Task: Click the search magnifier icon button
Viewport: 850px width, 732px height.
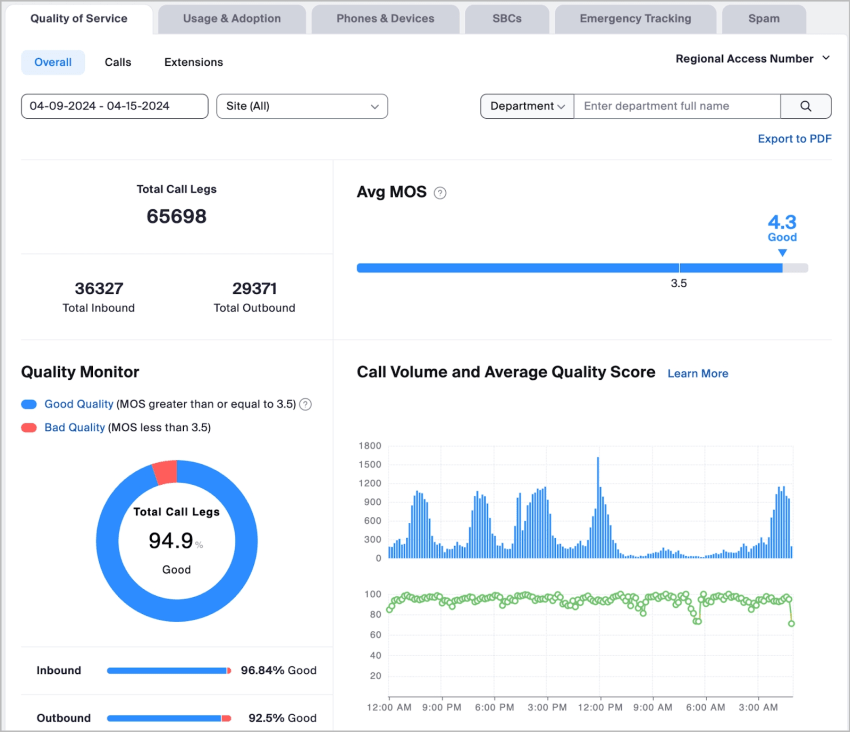Action: pos(805,106)
